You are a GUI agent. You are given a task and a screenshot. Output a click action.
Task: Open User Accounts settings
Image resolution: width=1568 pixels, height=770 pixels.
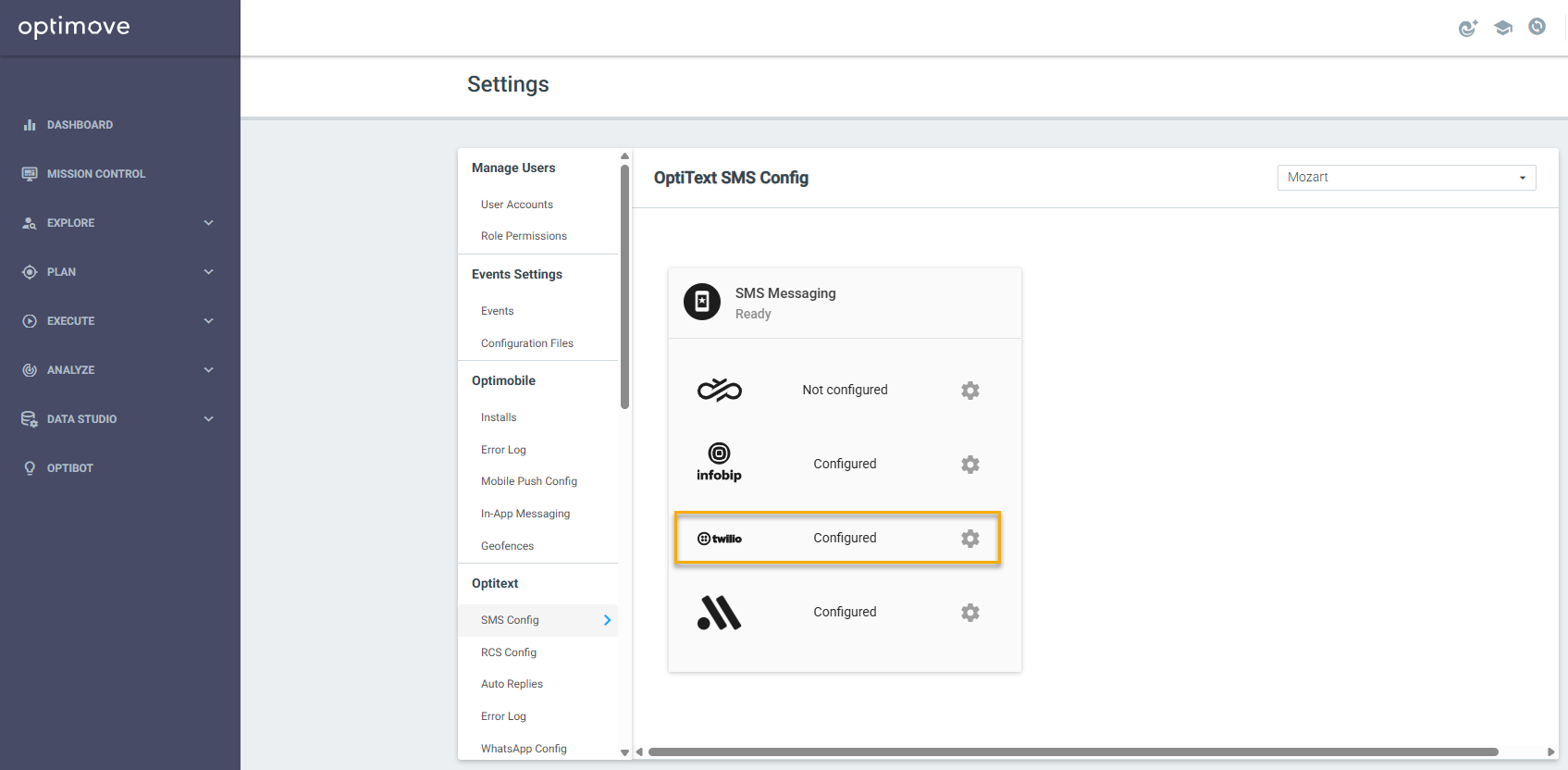point(517,205)
